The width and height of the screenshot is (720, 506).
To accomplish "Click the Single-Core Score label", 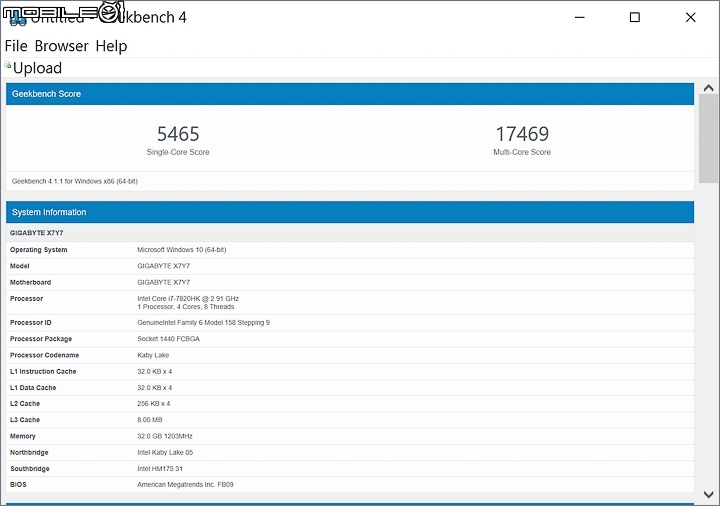I will [x=178, y=152].
